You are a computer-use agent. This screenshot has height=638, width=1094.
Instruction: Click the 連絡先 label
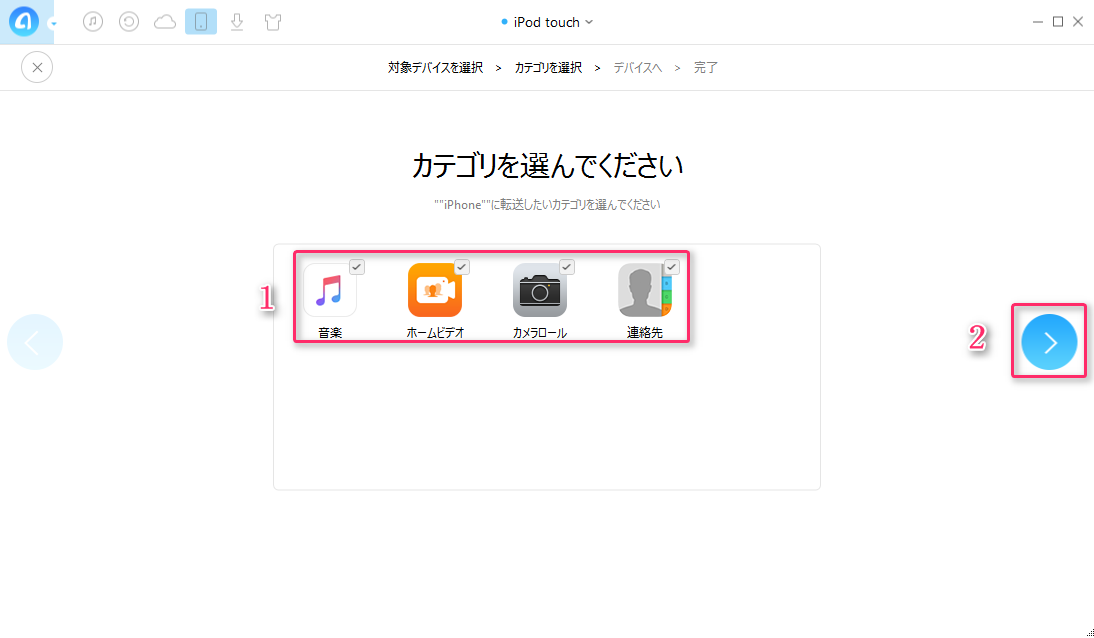[645, 333]
